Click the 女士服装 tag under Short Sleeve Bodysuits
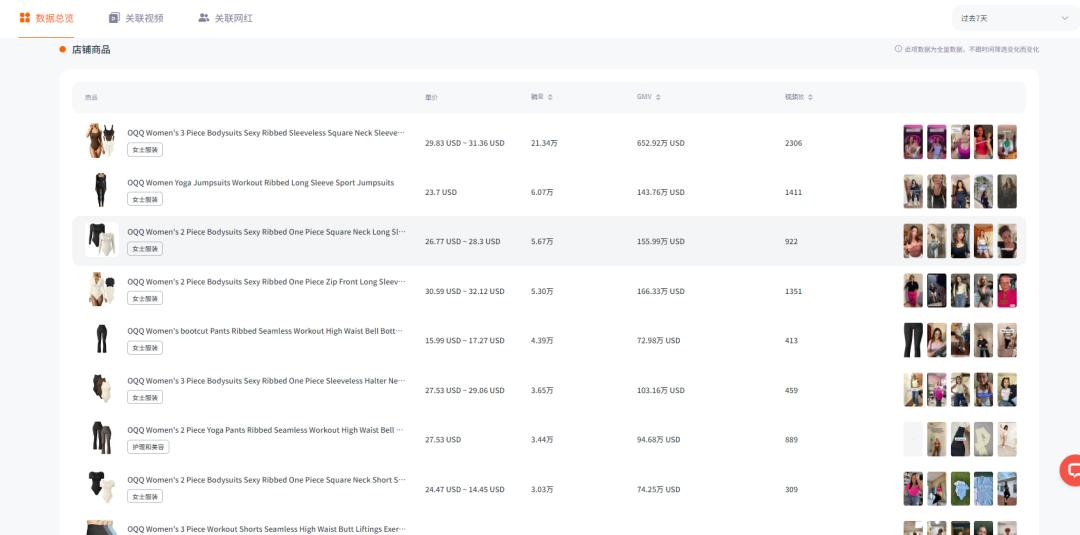The height and width of the screenshot is (535, 1080). 145,496
